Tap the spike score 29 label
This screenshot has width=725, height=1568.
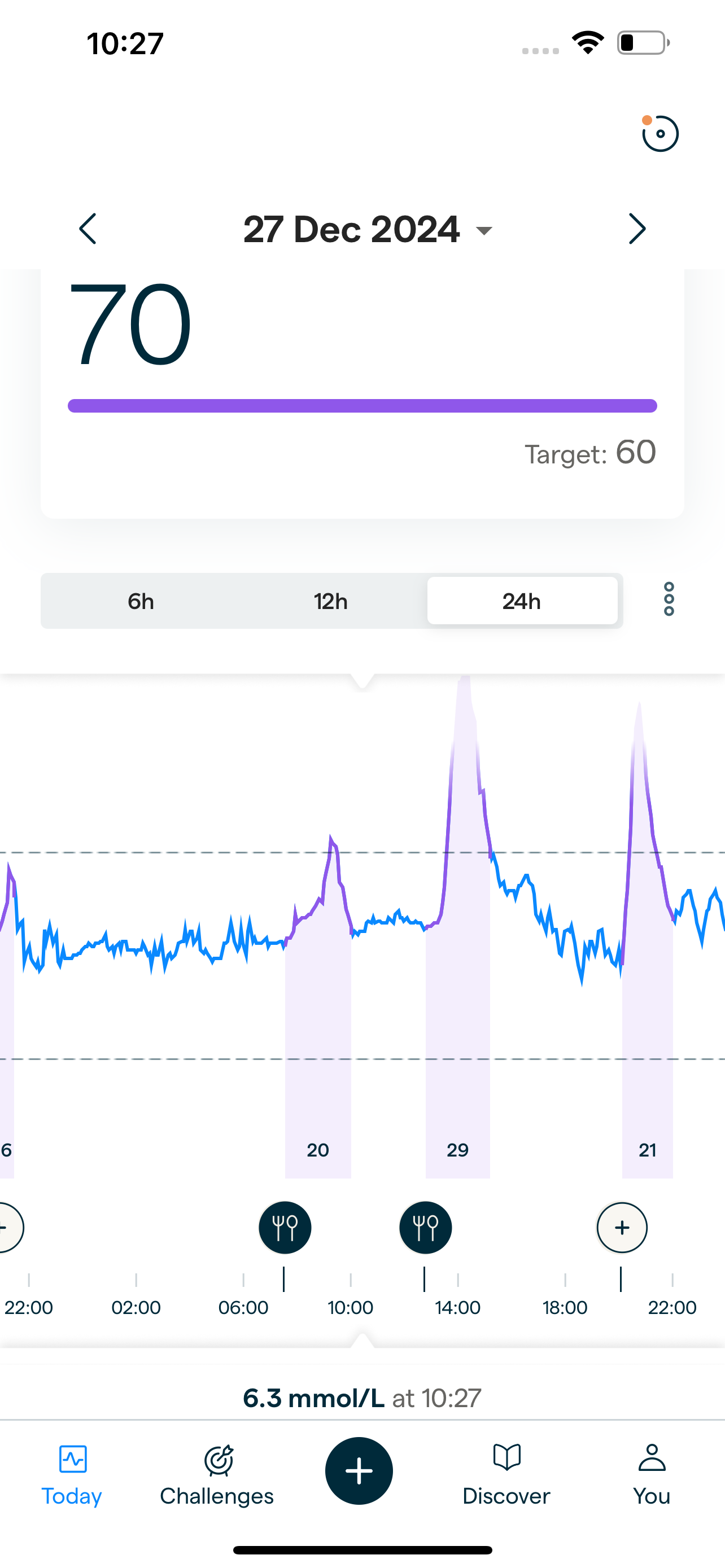click(458, 1150)
